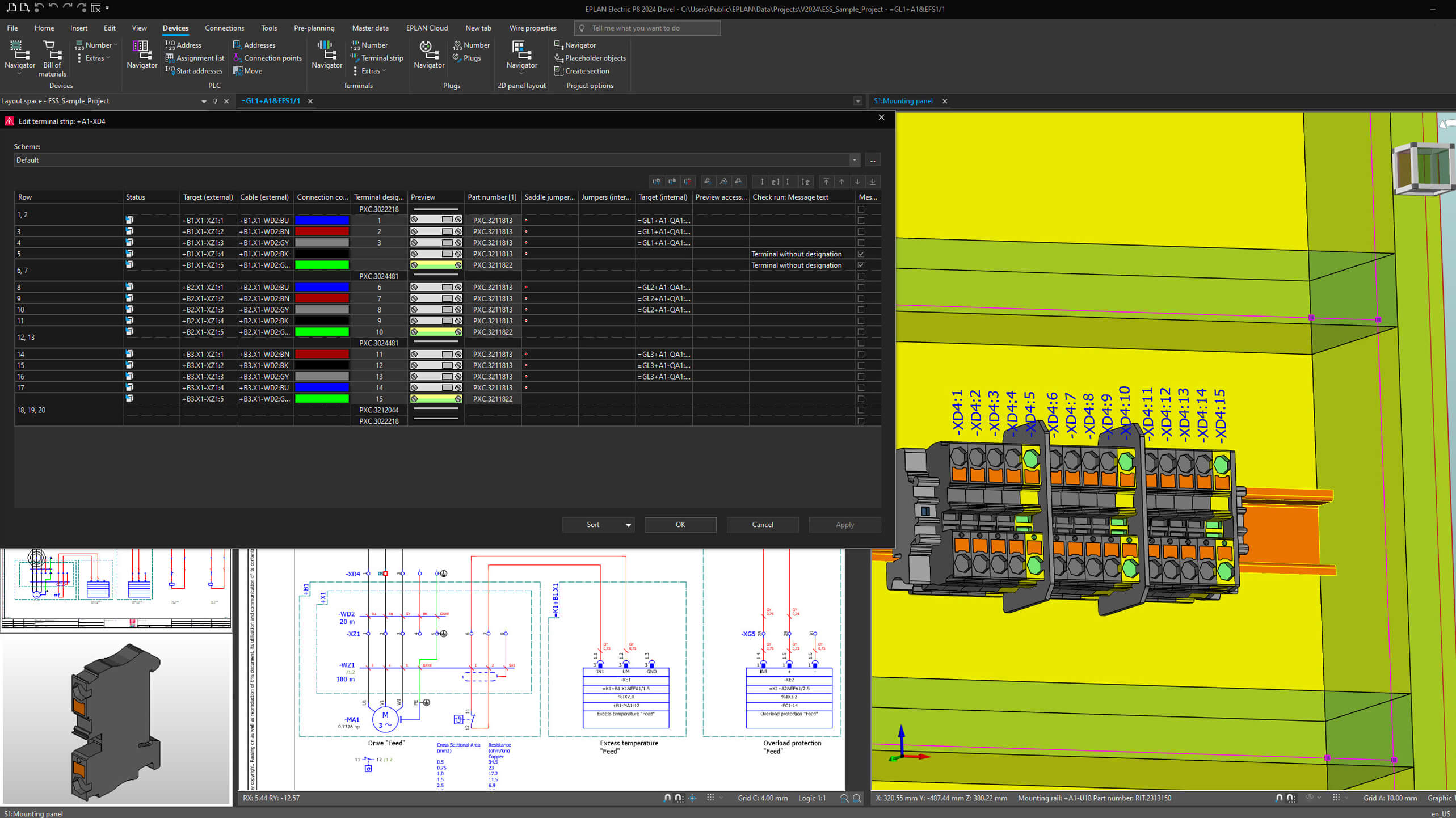Check message box for terminal 1 row
1456x818 pixels.
(861, 220)
